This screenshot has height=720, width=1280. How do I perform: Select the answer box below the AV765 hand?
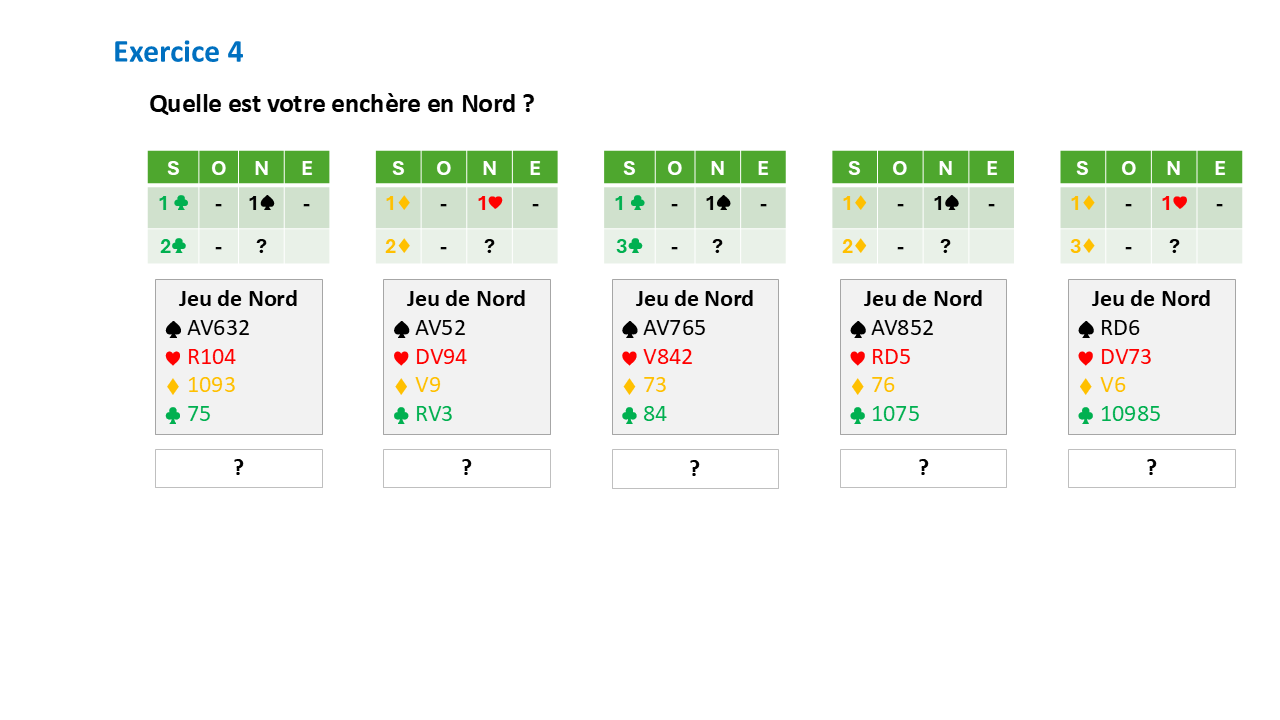pyautogui.click(x=695, y=469)
